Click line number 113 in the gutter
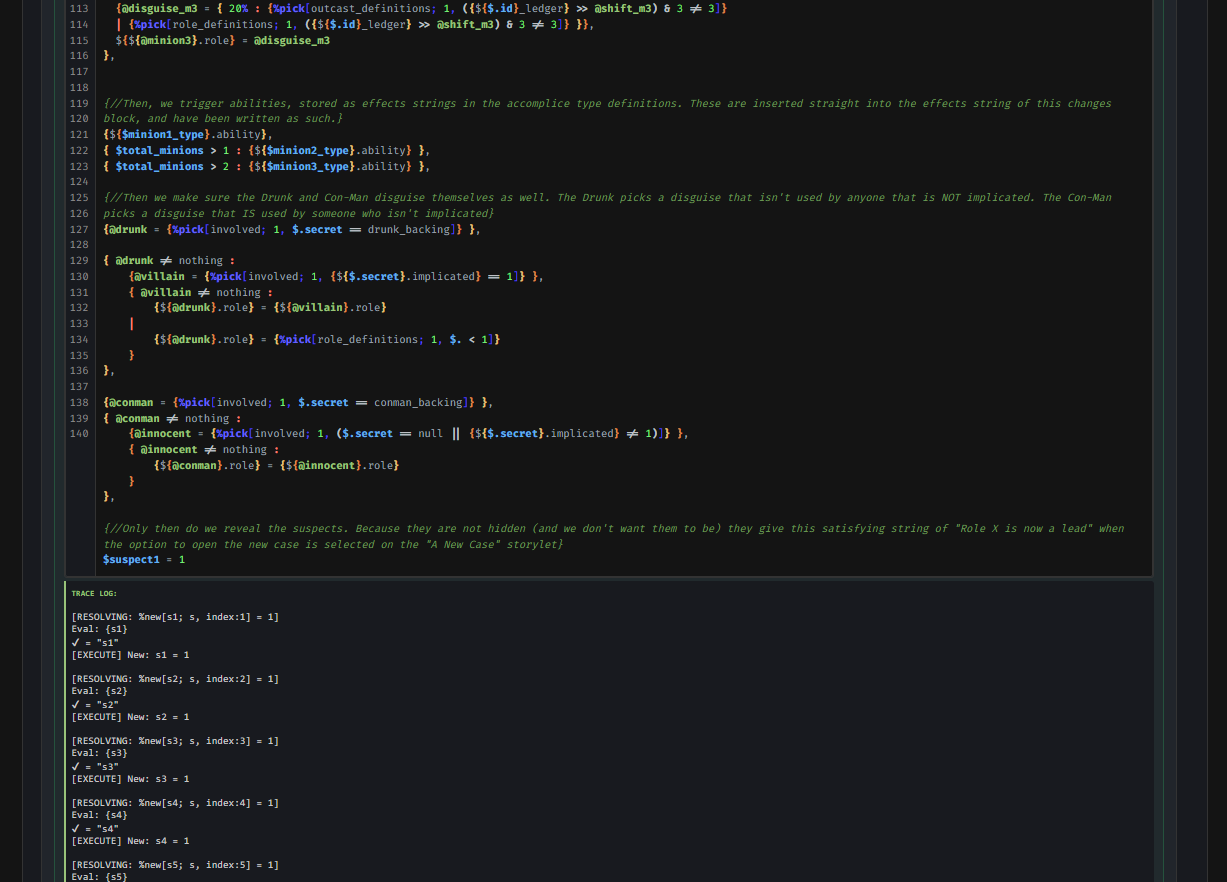 (79, 8)
